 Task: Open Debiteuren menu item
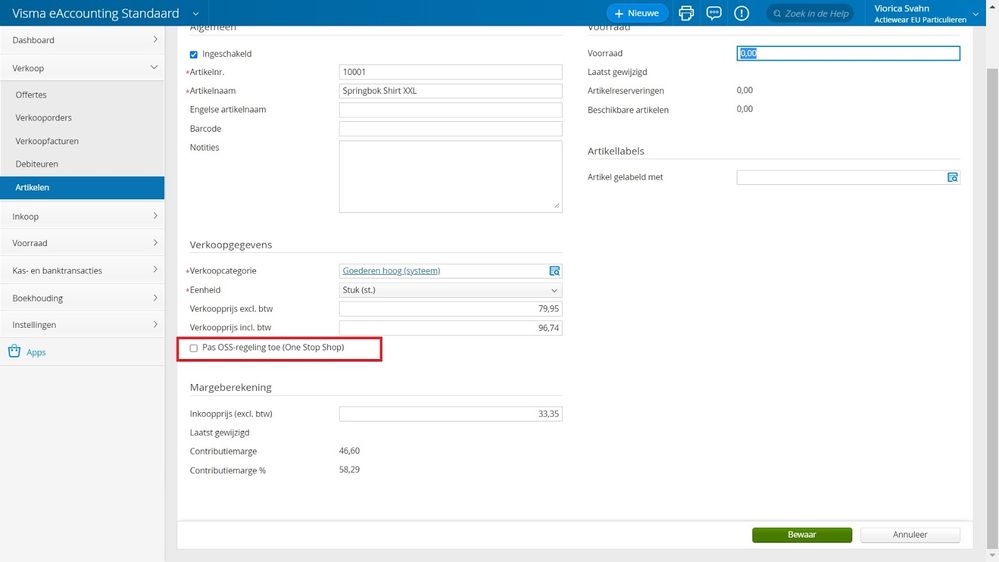tap(37, 164)
